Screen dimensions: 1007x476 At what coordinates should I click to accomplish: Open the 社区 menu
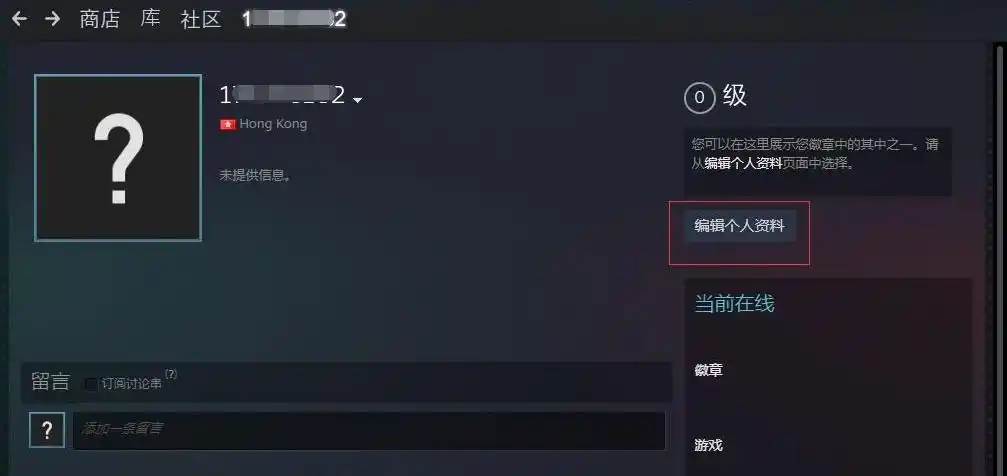point(200,19)
